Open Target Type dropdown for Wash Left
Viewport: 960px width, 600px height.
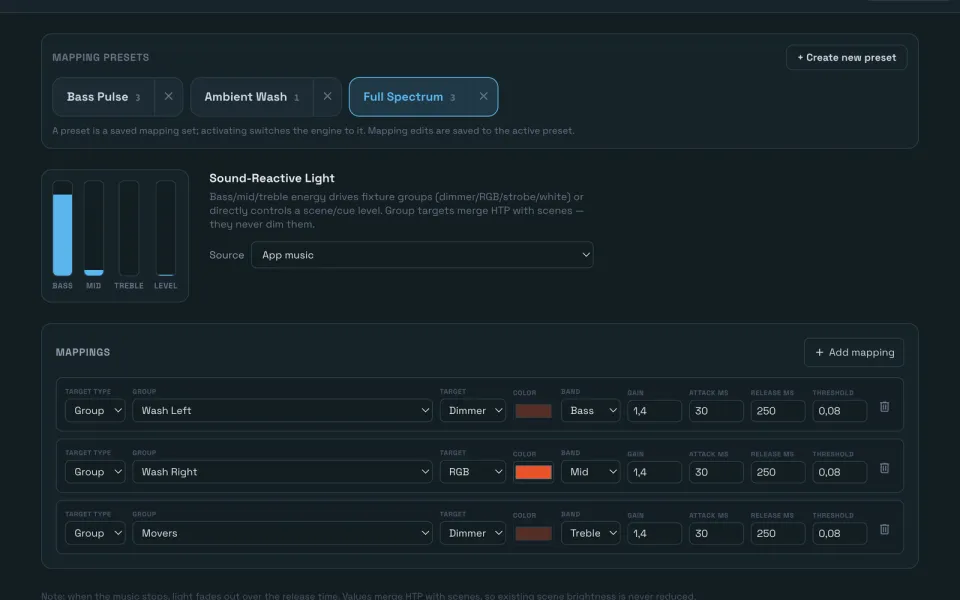pyautogui.click(x=95, y=411)
